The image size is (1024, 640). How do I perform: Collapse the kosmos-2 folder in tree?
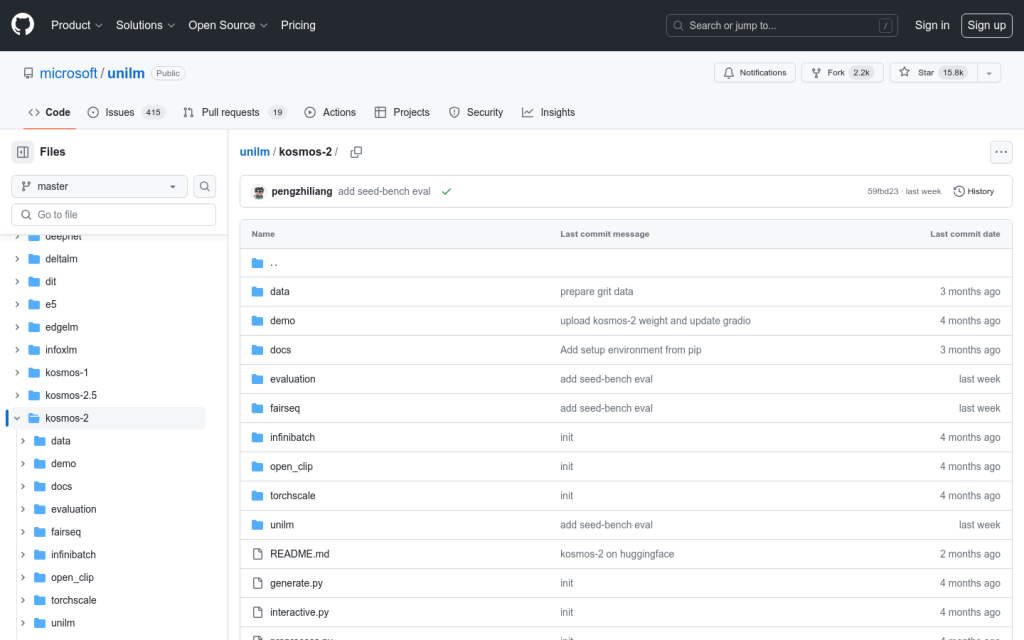click(17, 418)
